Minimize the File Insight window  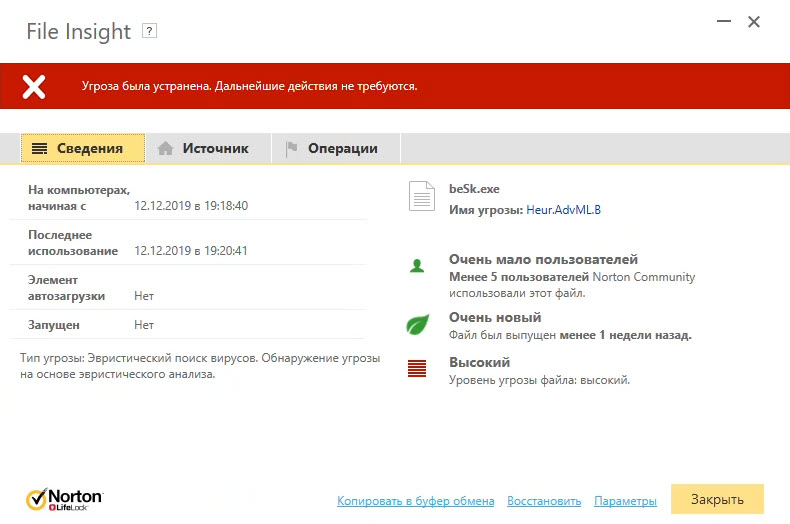(x=724, y=21)
